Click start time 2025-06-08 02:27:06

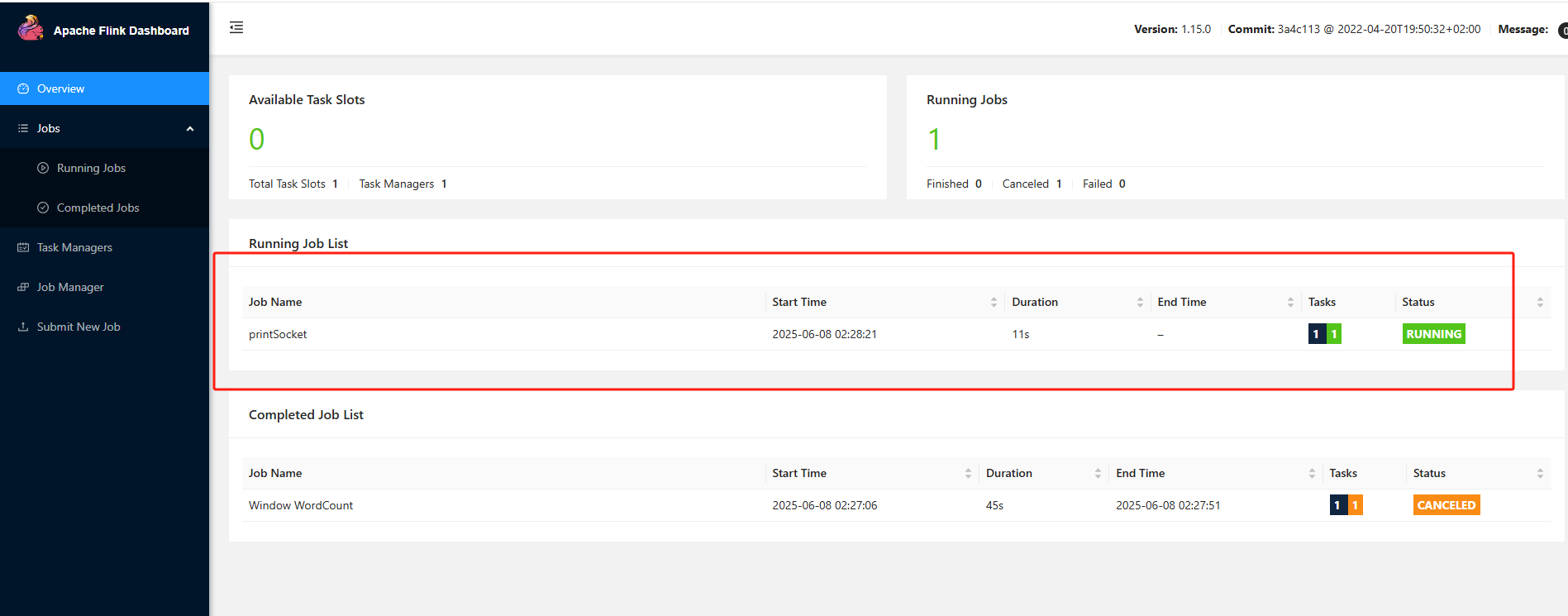click(825, 505)
